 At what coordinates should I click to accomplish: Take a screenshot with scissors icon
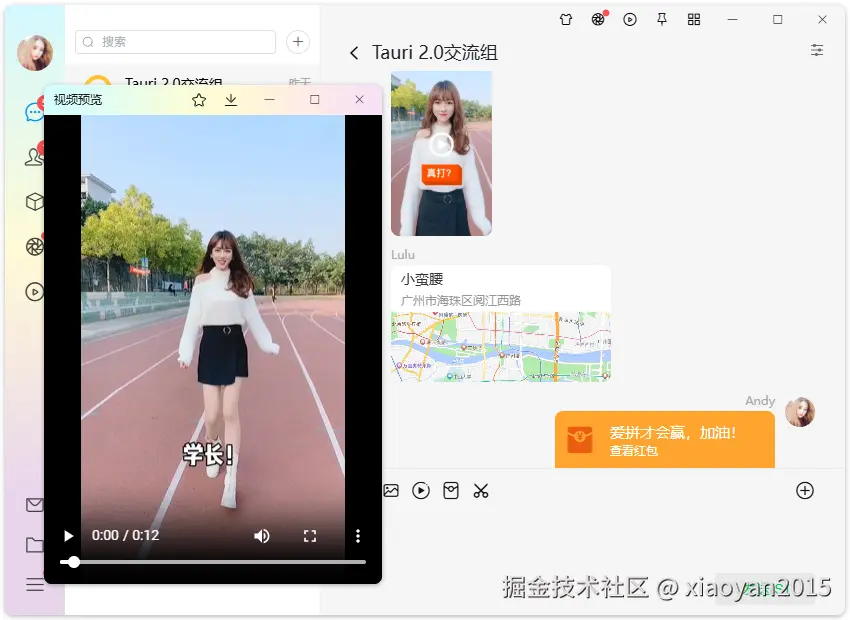pyautogui.click(x=481, y=491)
